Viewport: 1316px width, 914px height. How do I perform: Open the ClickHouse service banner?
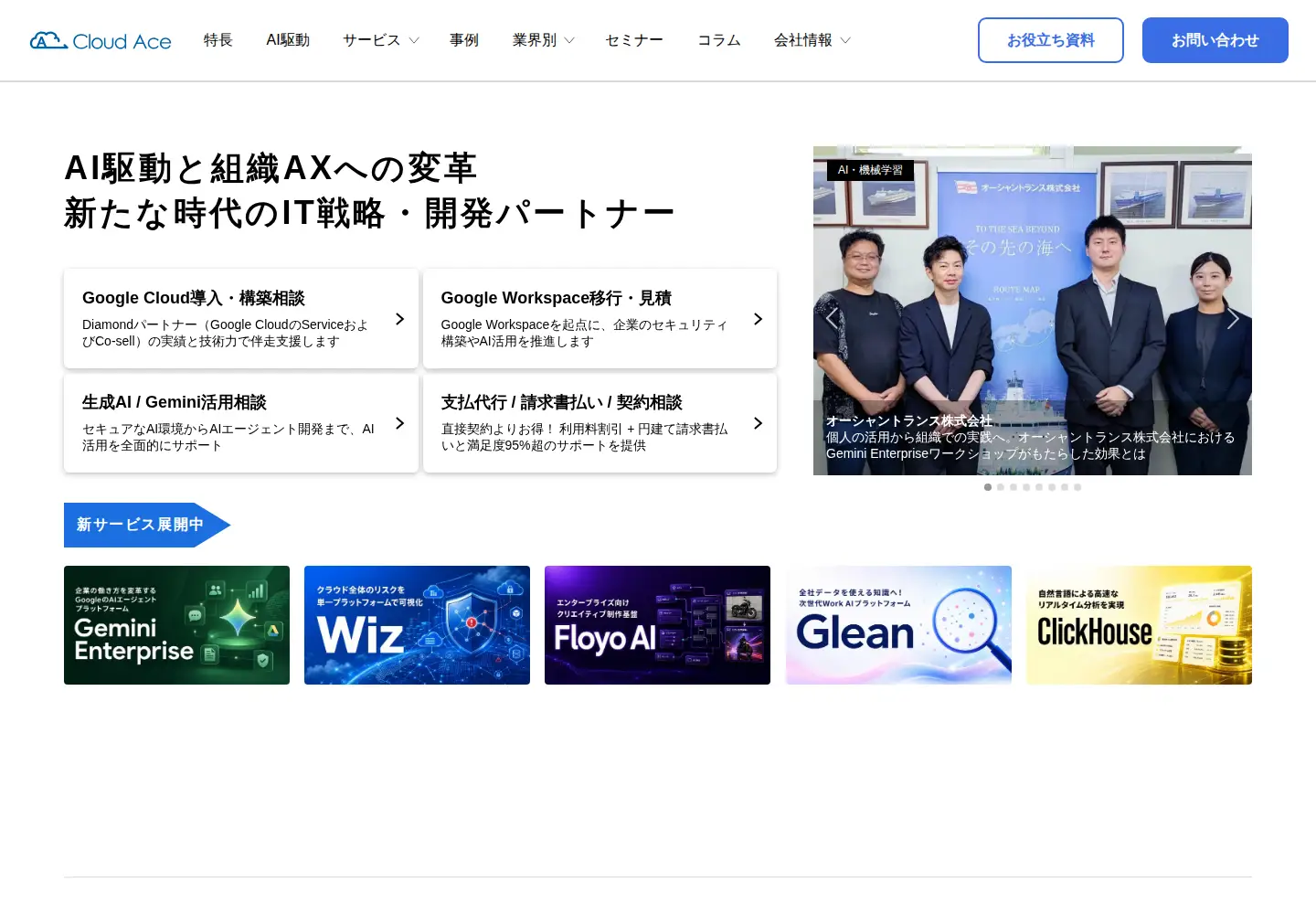point(1139,625)
